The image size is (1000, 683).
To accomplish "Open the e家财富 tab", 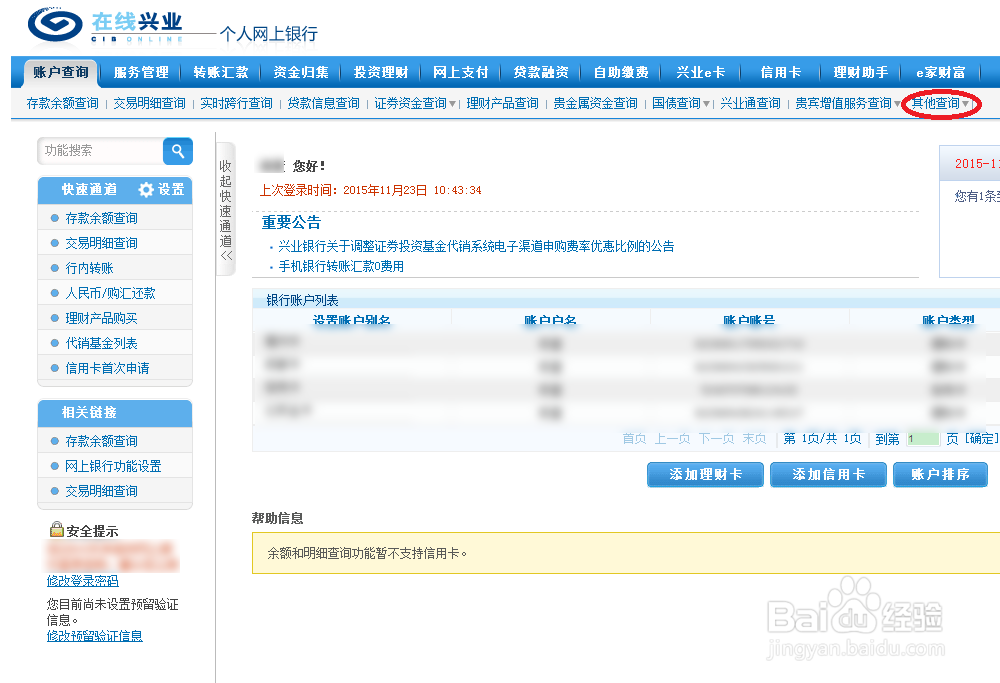I will [x=941, y=73].
